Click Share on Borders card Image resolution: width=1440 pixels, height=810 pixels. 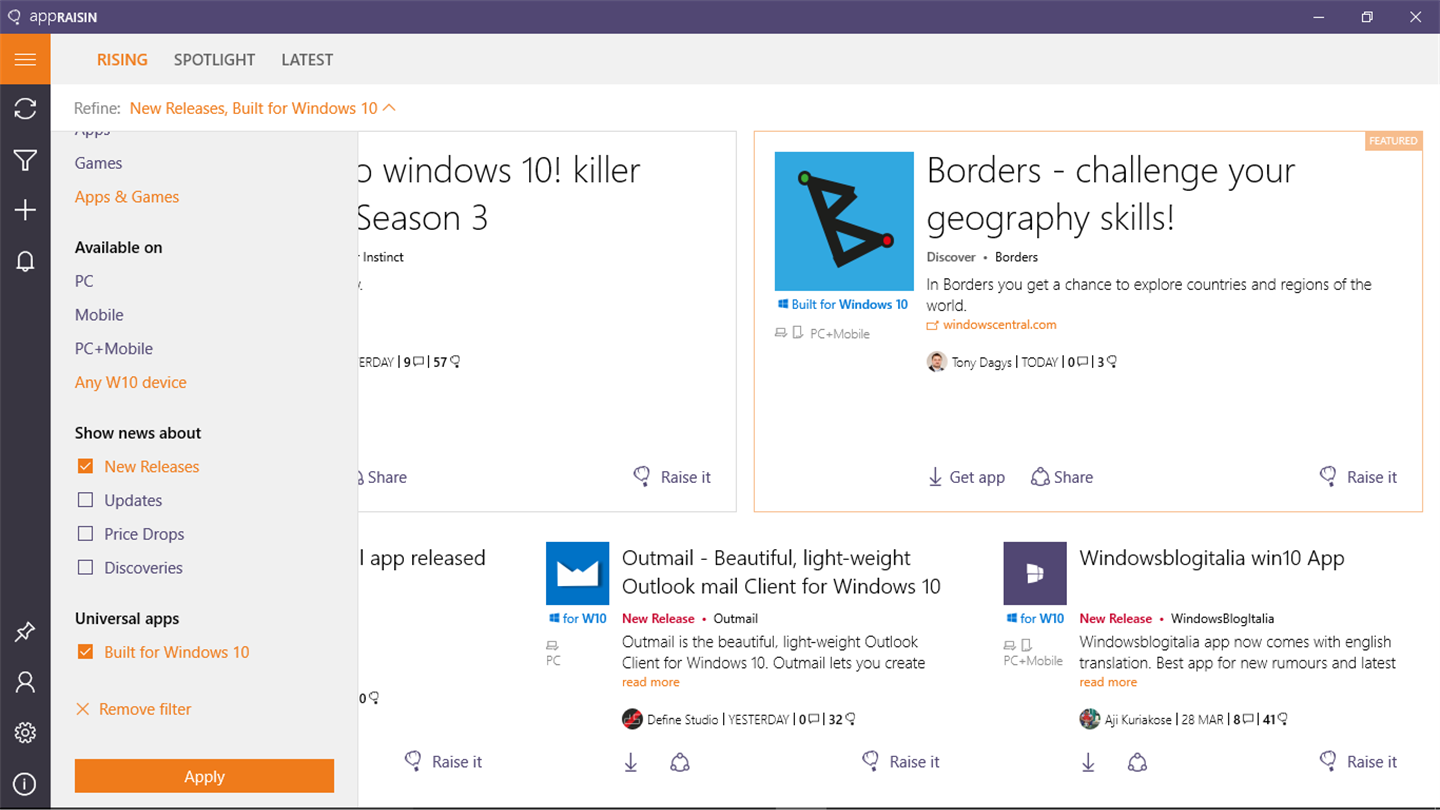click(1062, 477)
